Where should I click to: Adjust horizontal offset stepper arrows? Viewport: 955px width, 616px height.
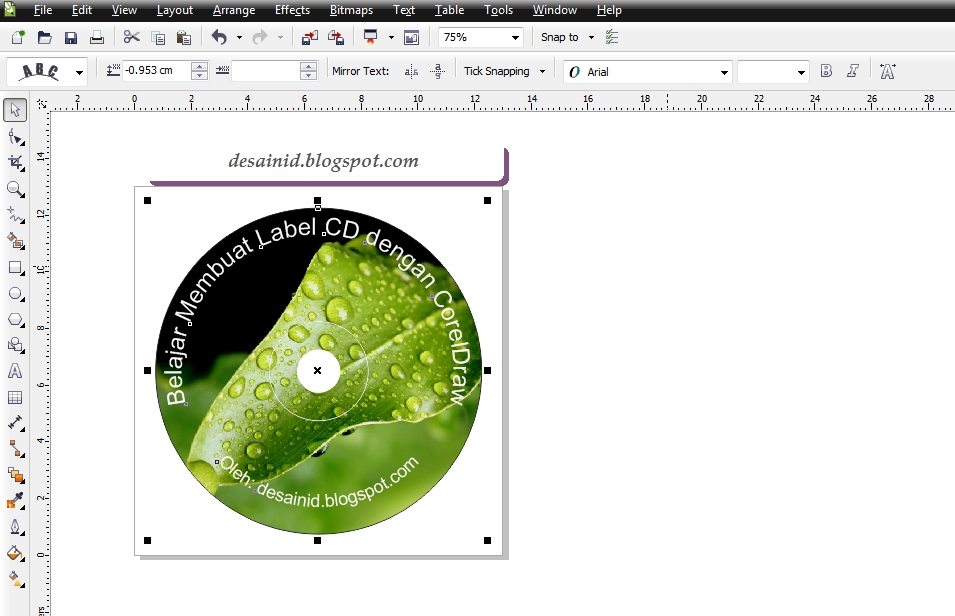tap(308, 71)
